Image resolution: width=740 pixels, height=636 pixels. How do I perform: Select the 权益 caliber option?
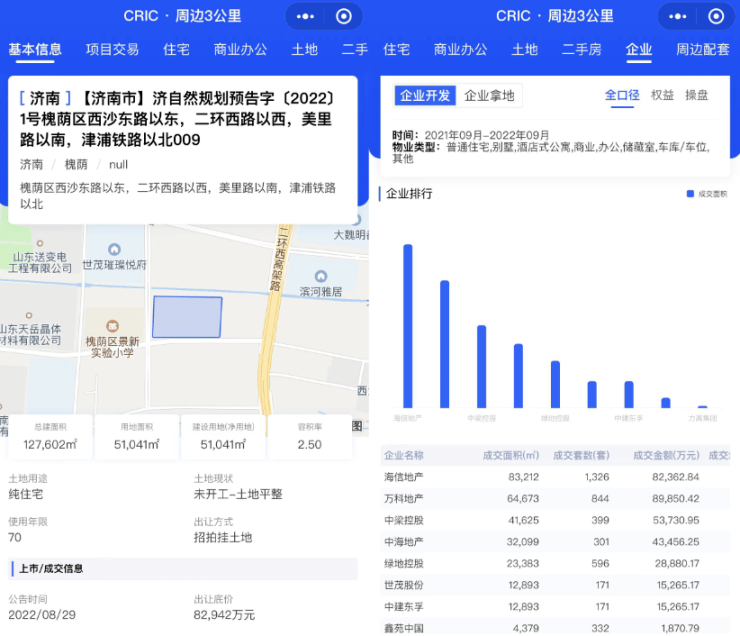tap(662, 95)
